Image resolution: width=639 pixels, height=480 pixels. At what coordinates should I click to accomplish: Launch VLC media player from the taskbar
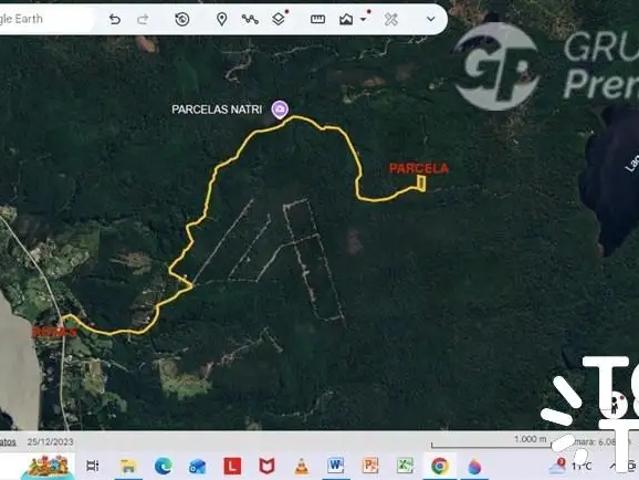301,466
